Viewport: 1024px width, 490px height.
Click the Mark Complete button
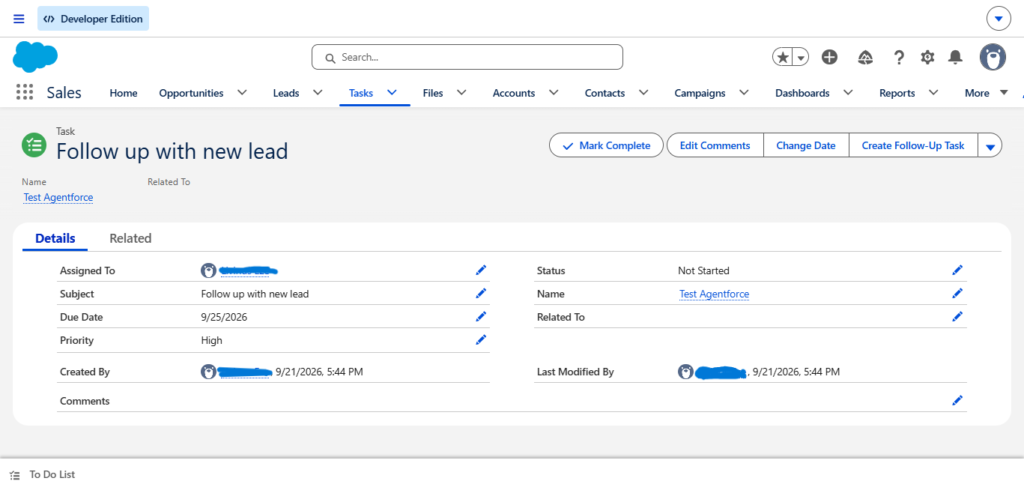point(606,146)
